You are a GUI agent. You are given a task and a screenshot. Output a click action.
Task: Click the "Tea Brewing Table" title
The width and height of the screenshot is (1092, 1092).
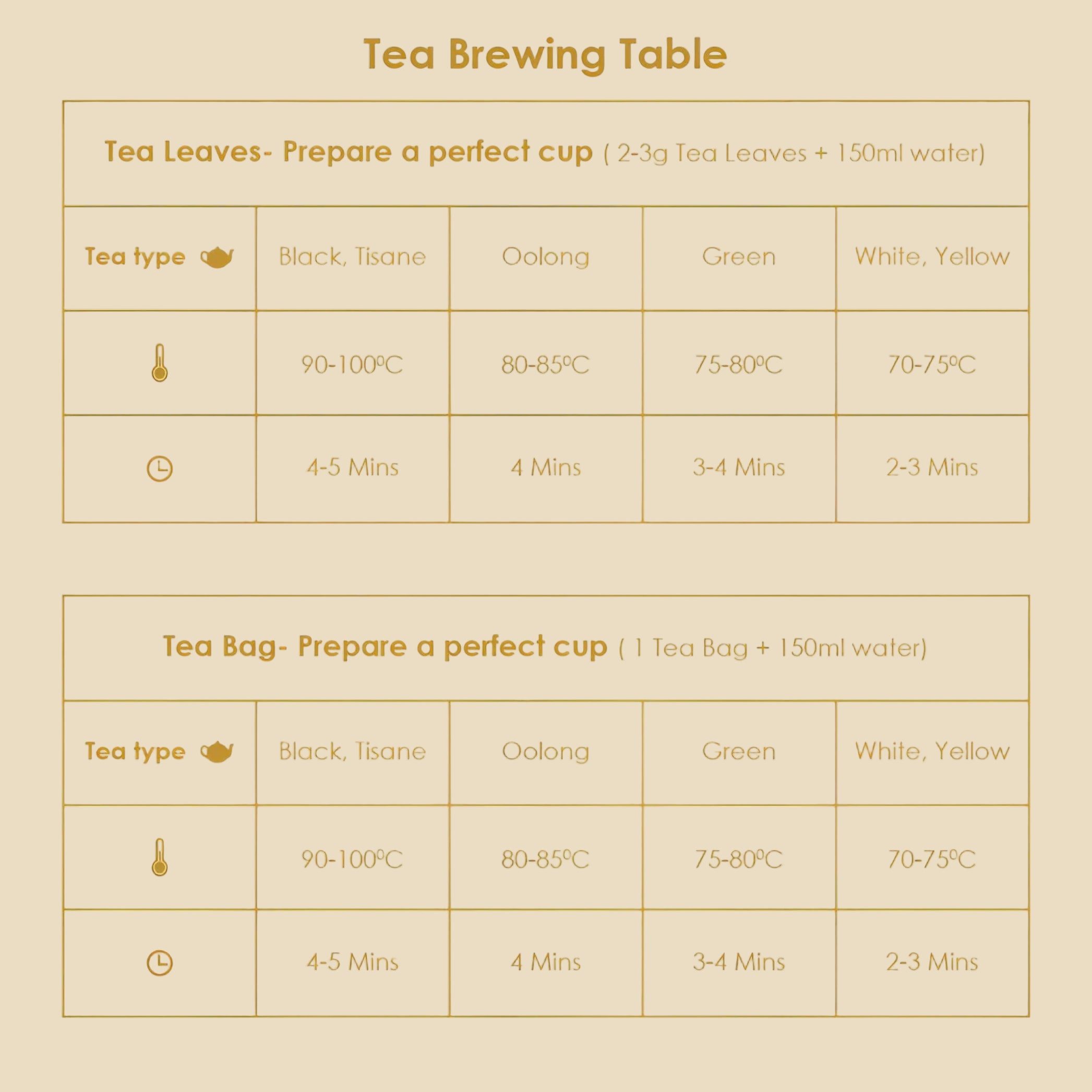click(545, 55)
